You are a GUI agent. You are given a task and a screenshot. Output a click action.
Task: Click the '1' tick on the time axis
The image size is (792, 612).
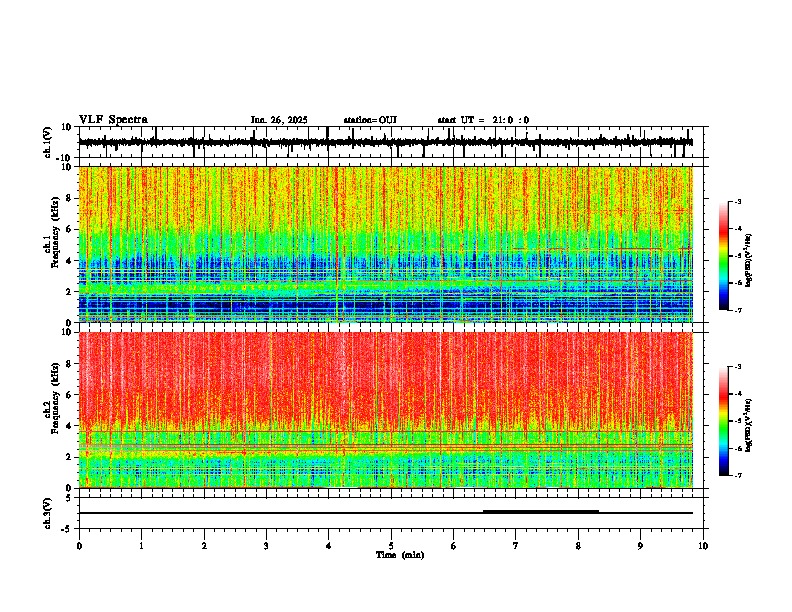coord(141,545)
